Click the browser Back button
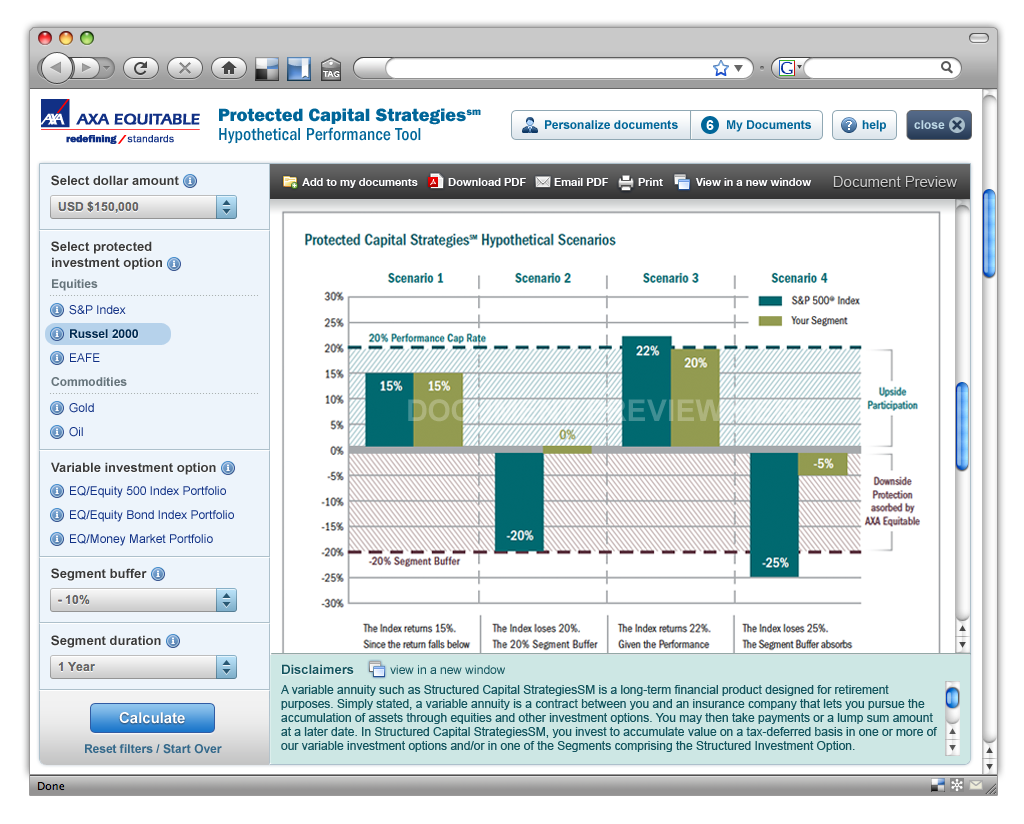Image resolution: width=1024 pixels, height=824 pixels. pyautogui.click(x=56, y=68)
